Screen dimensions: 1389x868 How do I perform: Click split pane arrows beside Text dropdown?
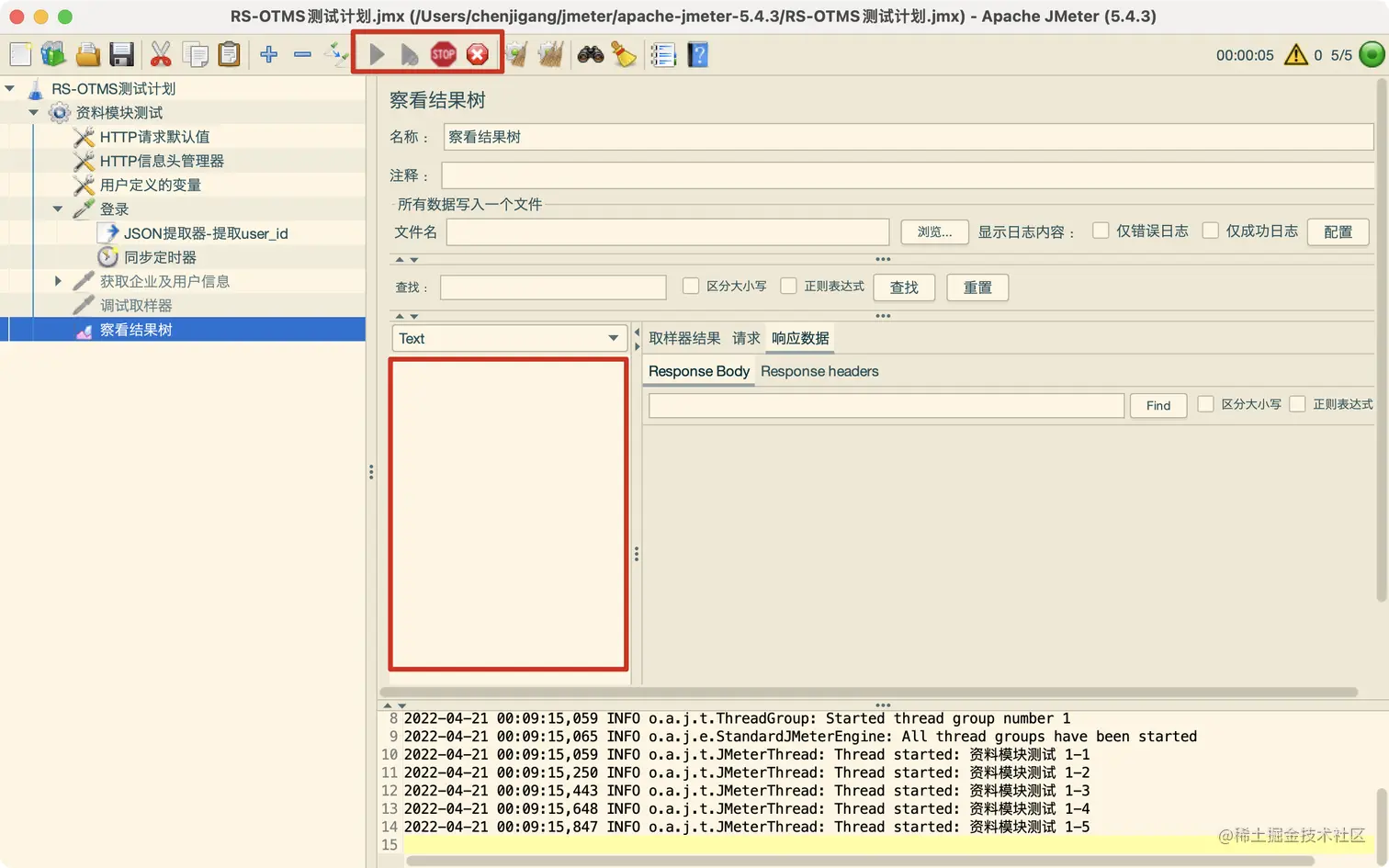click(637, 340)
